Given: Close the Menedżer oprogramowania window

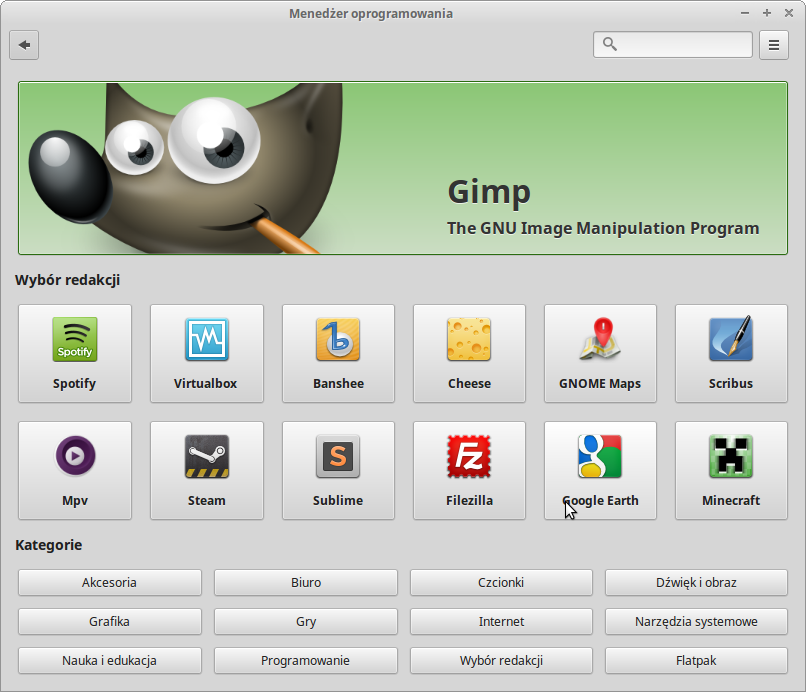Looking at the screenshot, I should pyautogui.click(x=789, y=13).
